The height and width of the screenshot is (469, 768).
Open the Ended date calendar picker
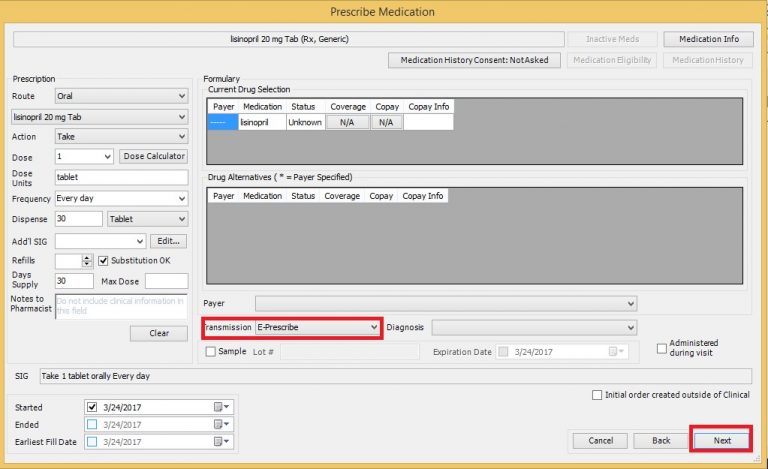point(221,424)
